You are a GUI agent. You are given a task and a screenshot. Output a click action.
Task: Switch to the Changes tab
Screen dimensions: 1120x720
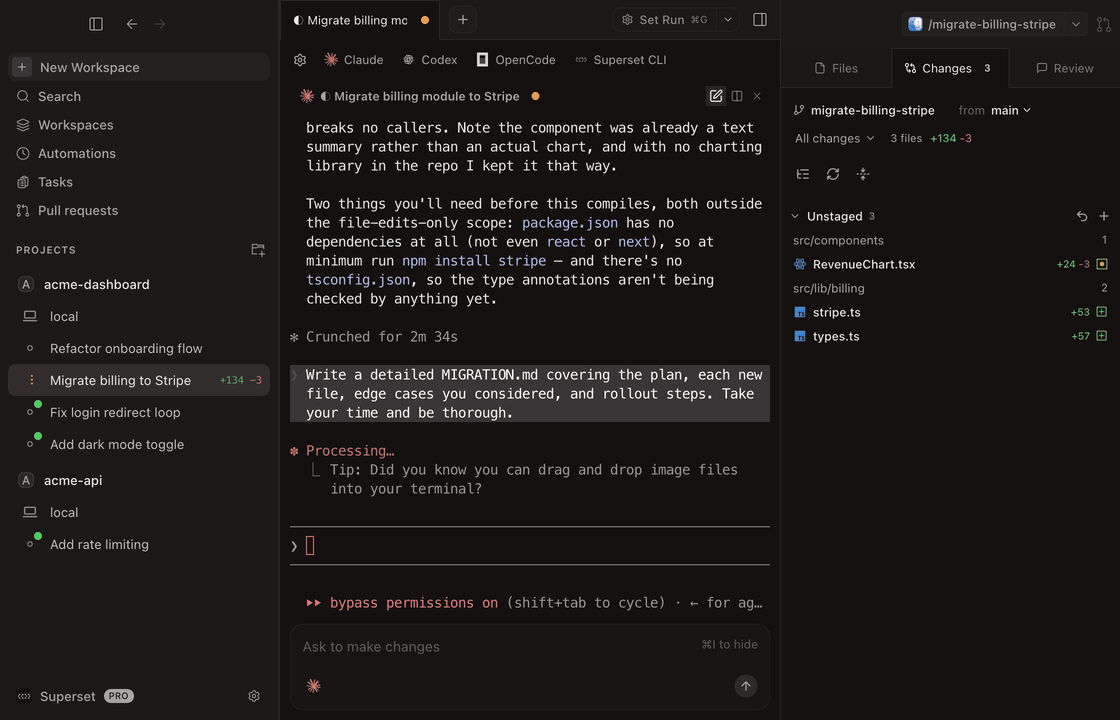949,68
